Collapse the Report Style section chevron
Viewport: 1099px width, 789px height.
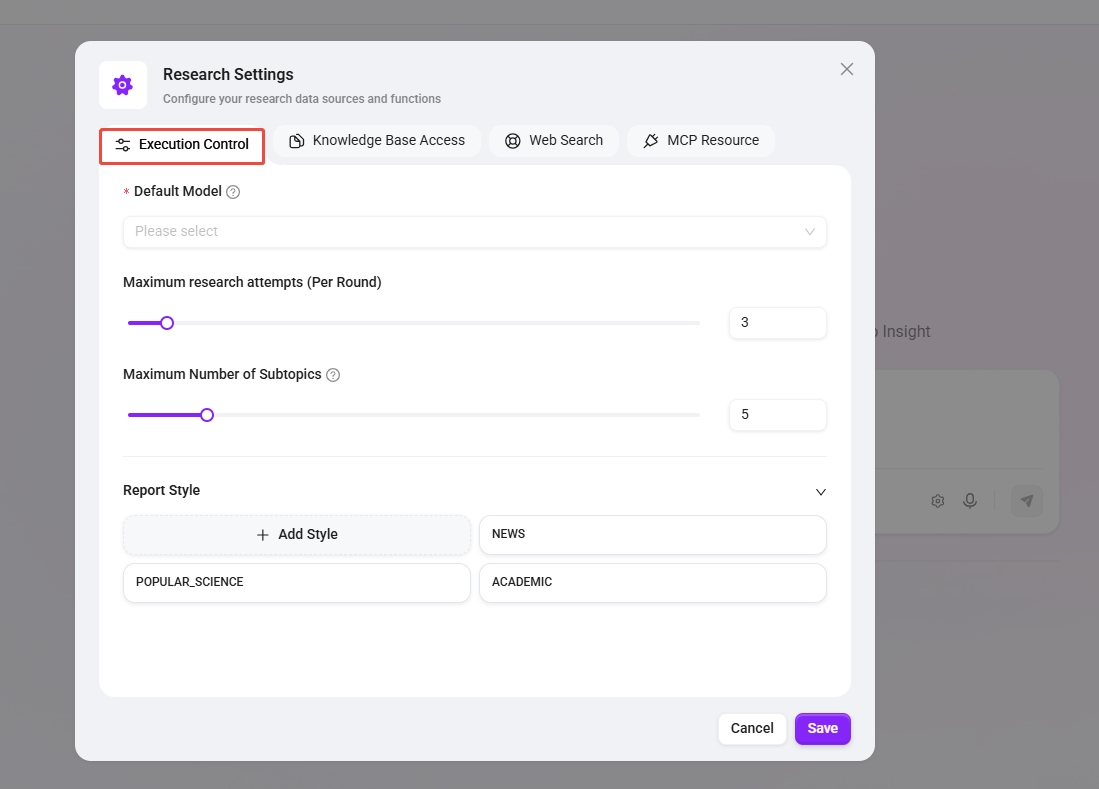(820, 492)
